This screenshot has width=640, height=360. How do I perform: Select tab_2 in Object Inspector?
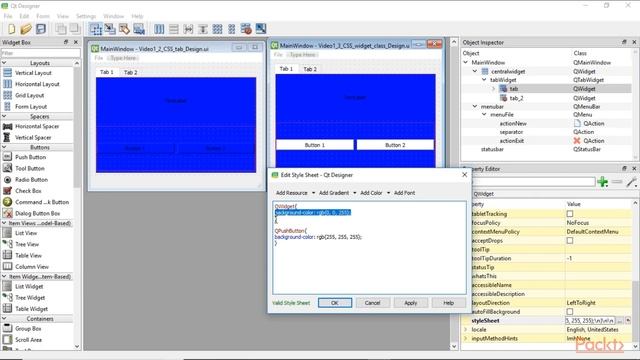(516, 98)
